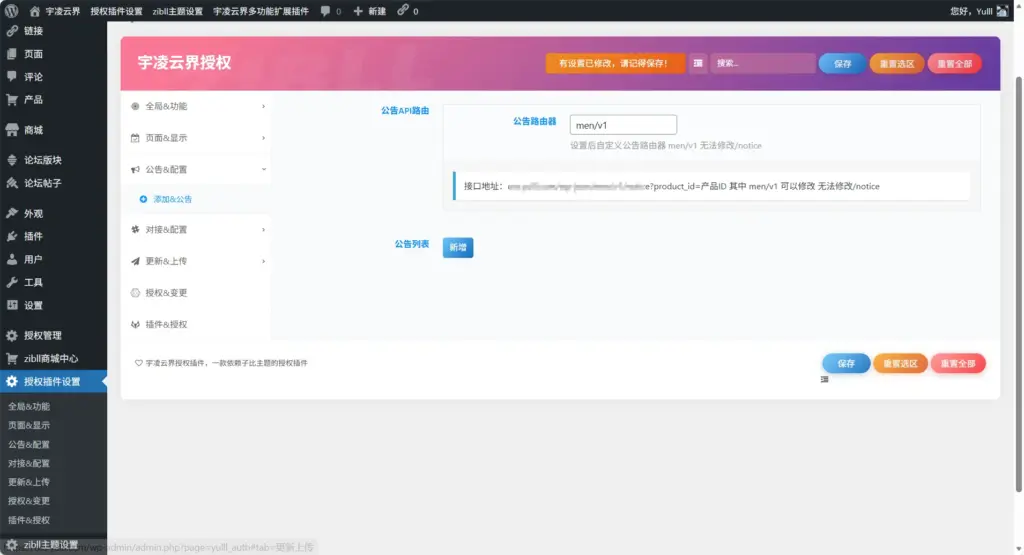
Task: Click the 有设置已修改，请记得保存 notice
Action: click(x=615, y=63)
